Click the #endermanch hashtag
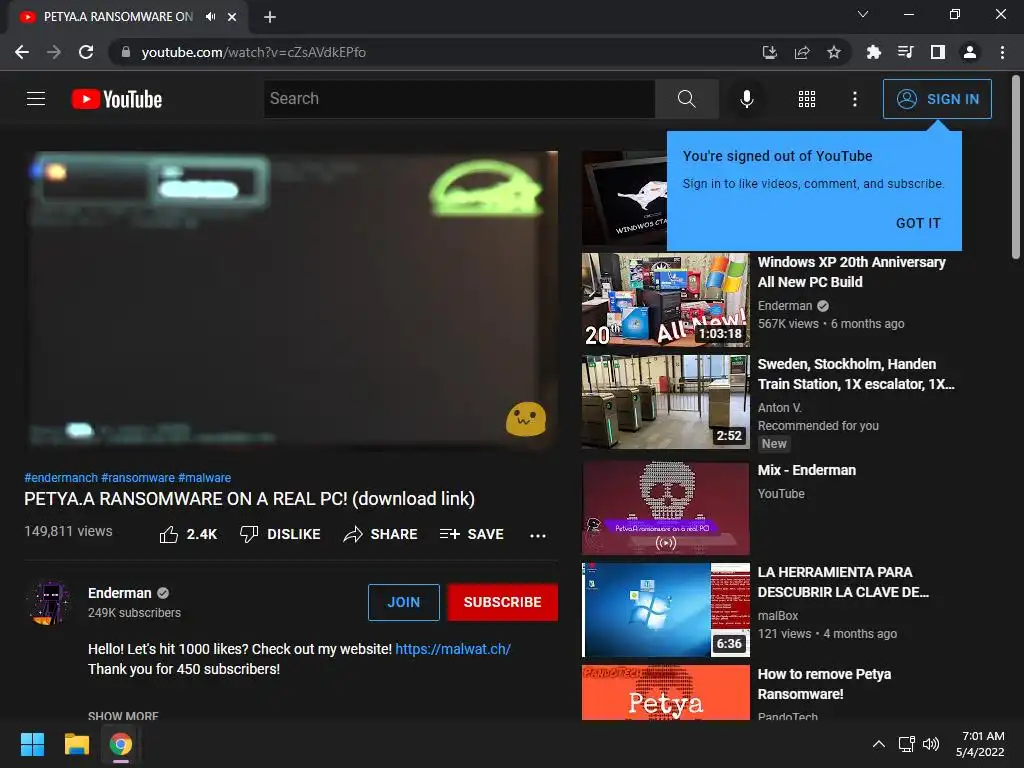This screenshot has height=768, width=1024. click(x=61, y=478)
